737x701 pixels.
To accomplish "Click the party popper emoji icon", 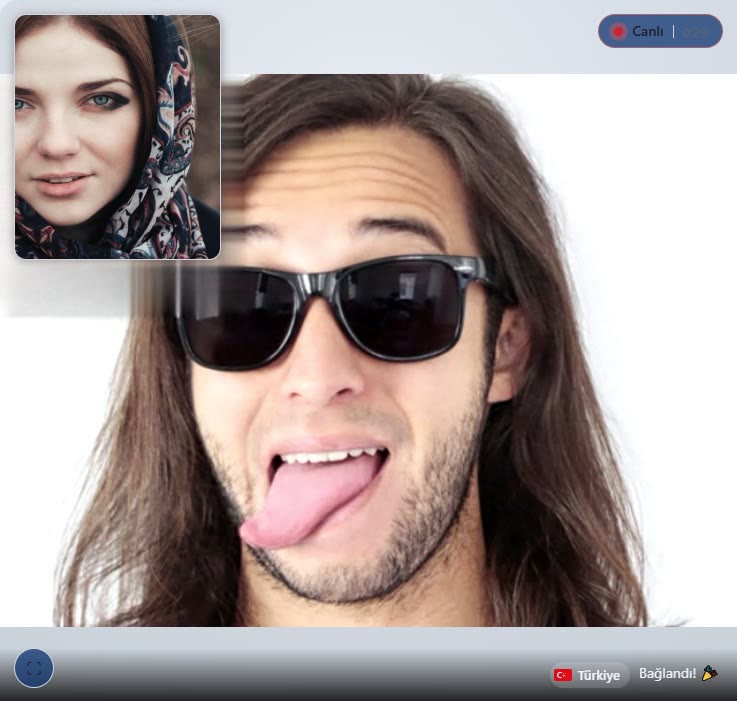I will 709,673.
